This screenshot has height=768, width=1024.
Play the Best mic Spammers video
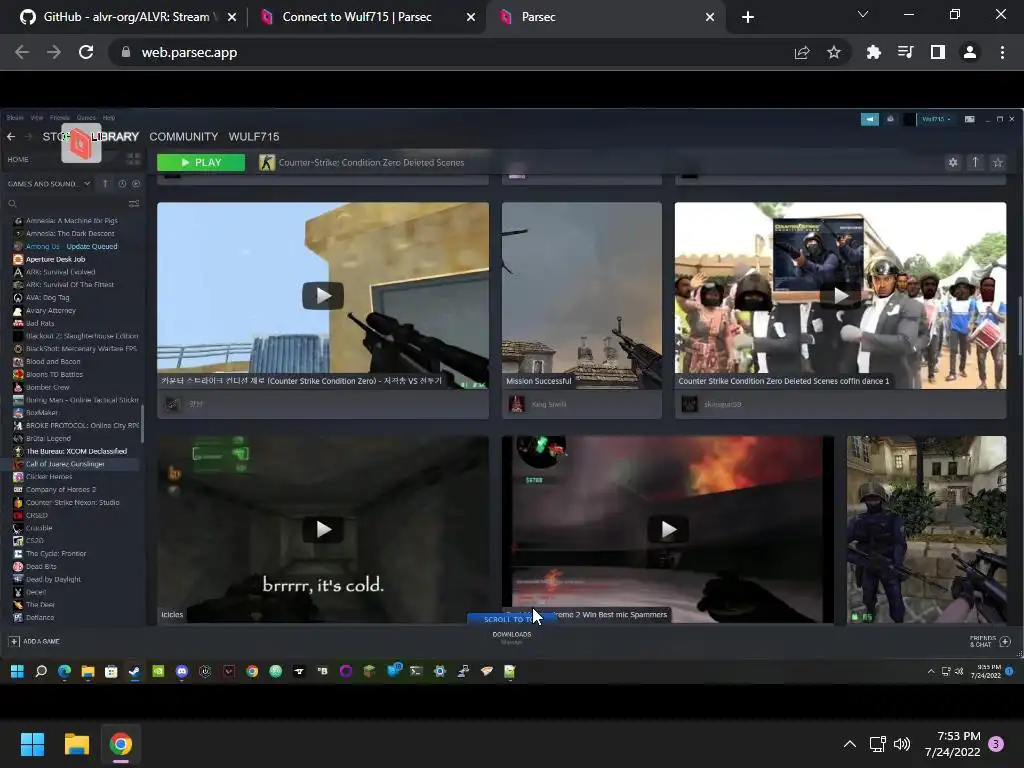[x=667, y=529]
